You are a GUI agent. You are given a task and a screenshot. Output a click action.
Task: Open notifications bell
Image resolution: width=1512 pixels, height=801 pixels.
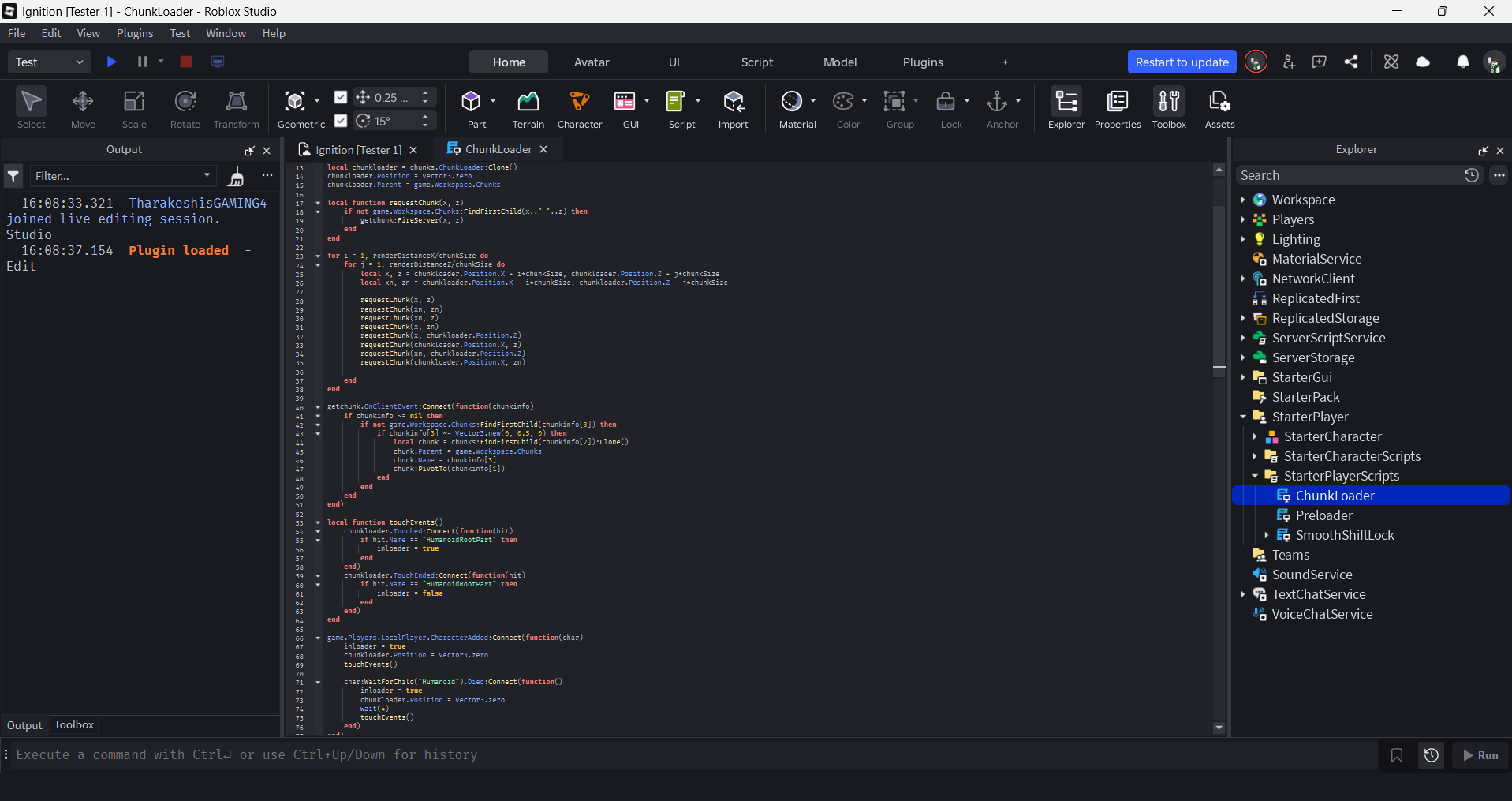pos(1462,62)
